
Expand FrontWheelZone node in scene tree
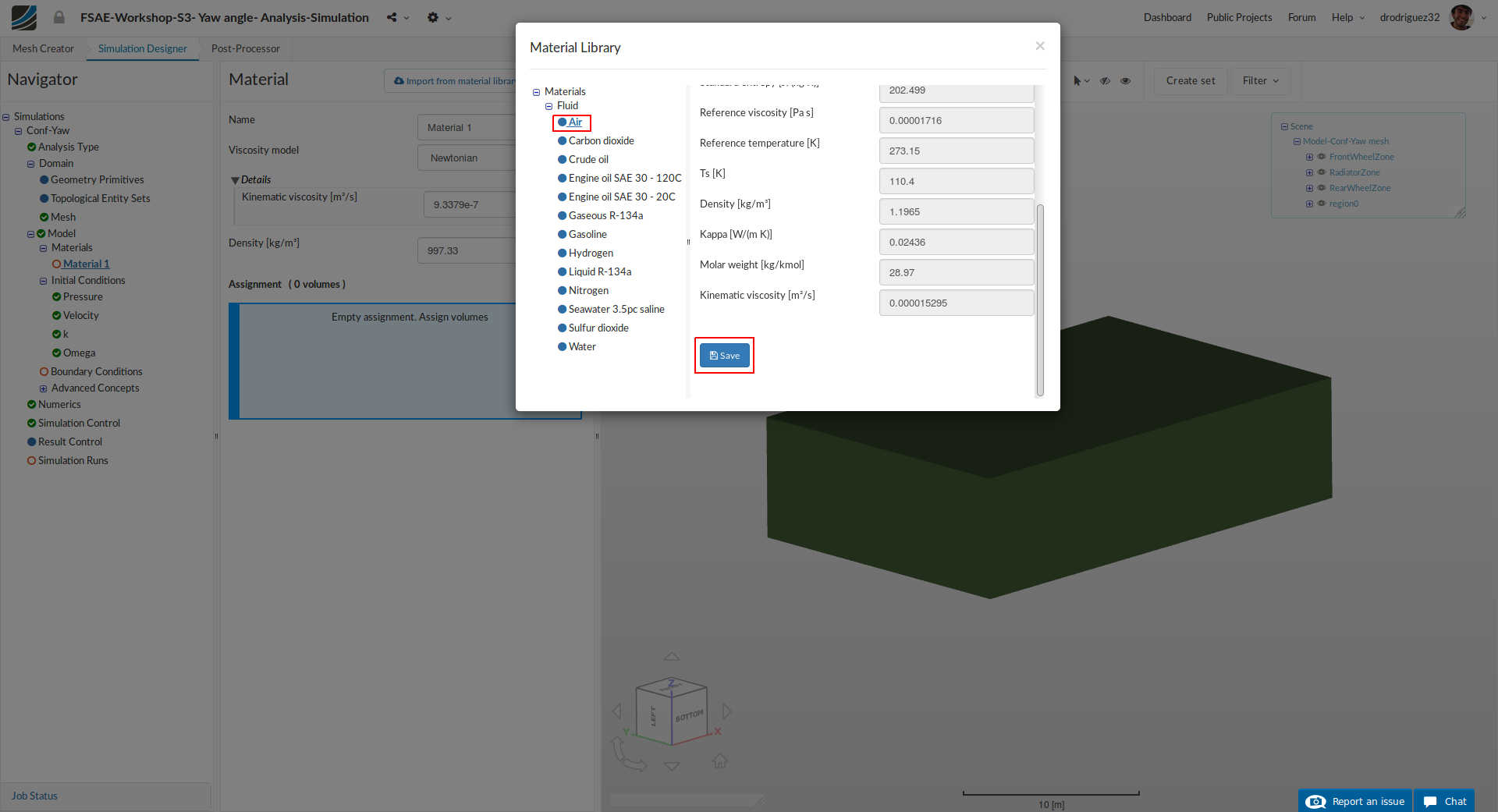[x=1309, y=158]
